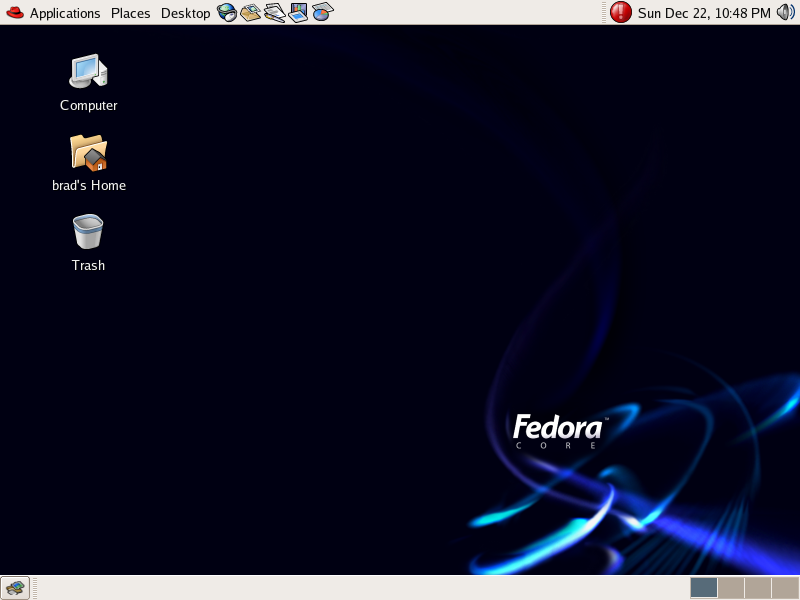Screen dimensions: 800x600
Task: Click the red update alert icon
Action: pyautogui.click(x=620, y=12)
